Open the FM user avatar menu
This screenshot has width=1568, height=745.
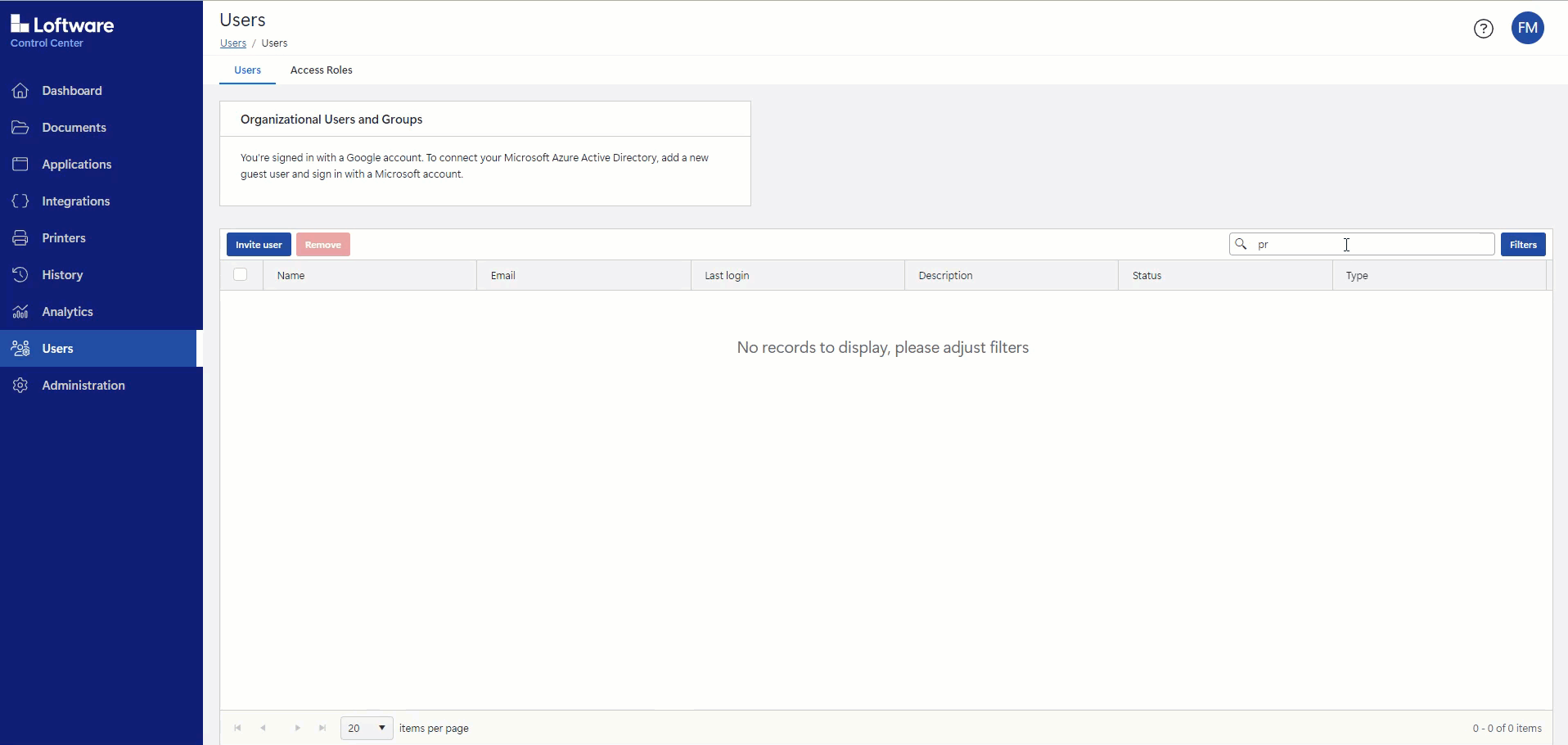[1529, 28]
